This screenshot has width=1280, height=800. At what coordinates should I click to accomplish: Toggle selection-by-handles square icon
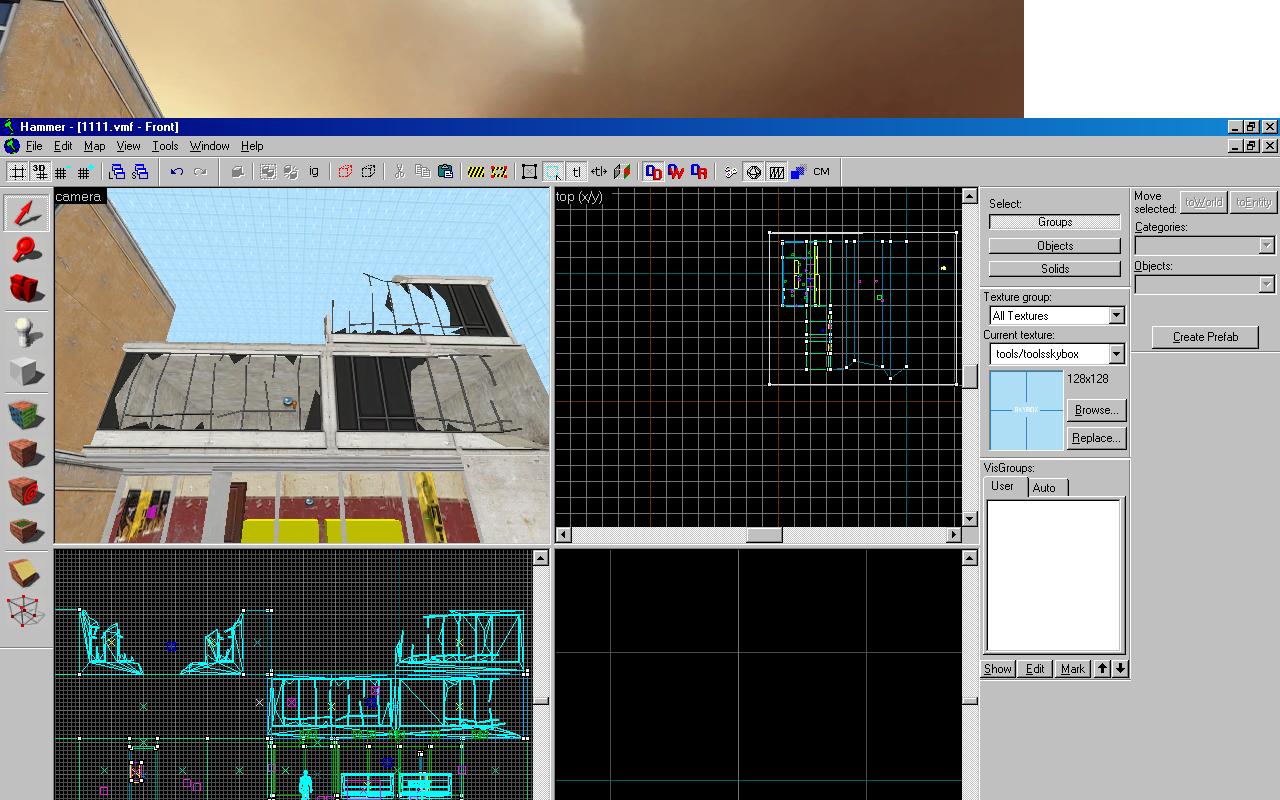pyautogui.click(x=530, y=172)
